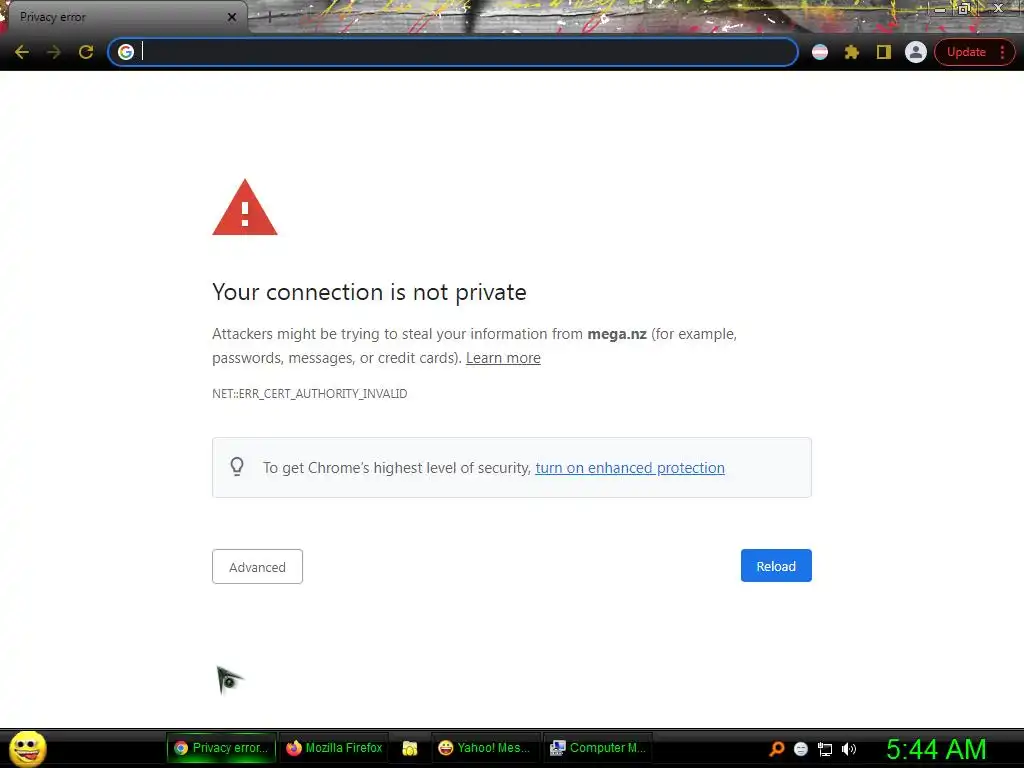Open the three-dot Chrome menu

[1002, 52]
